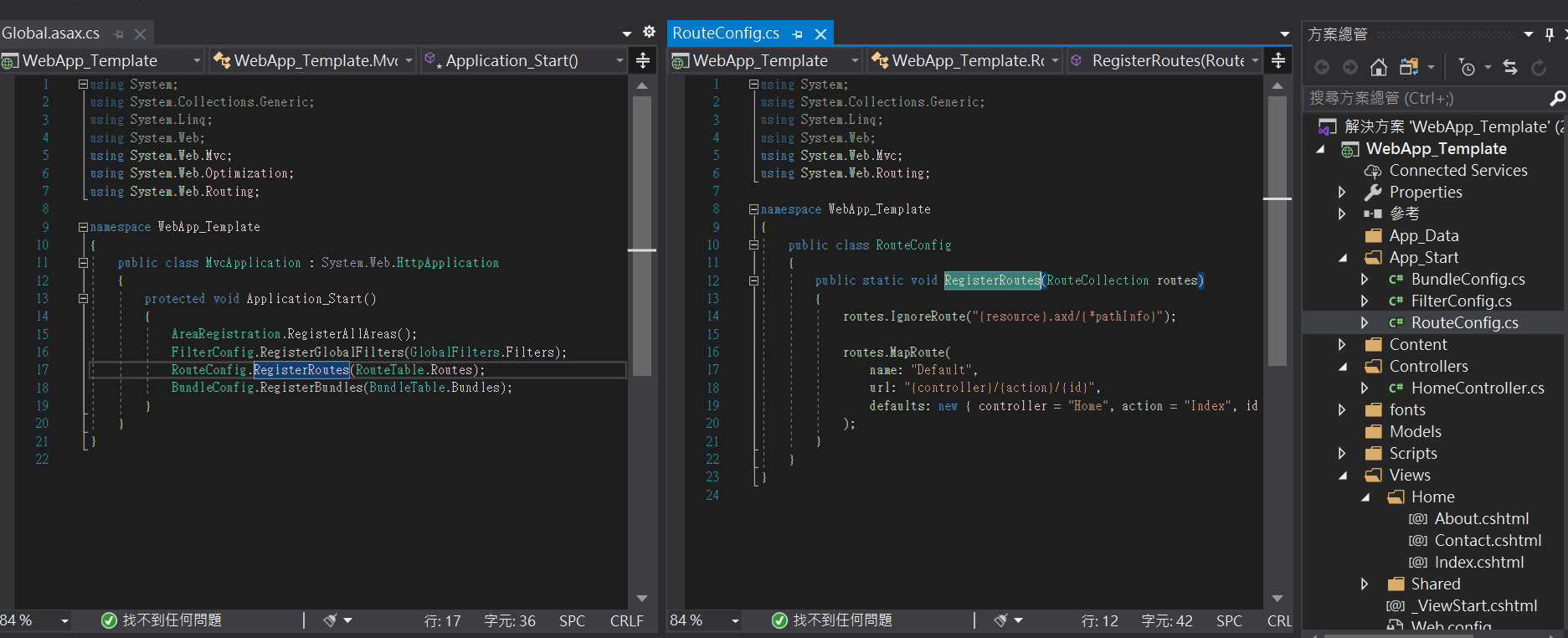This screenshot has width=1568, height=638.
Task: Split the RouteConfig.cs editor window
Action: point(1278,60)
